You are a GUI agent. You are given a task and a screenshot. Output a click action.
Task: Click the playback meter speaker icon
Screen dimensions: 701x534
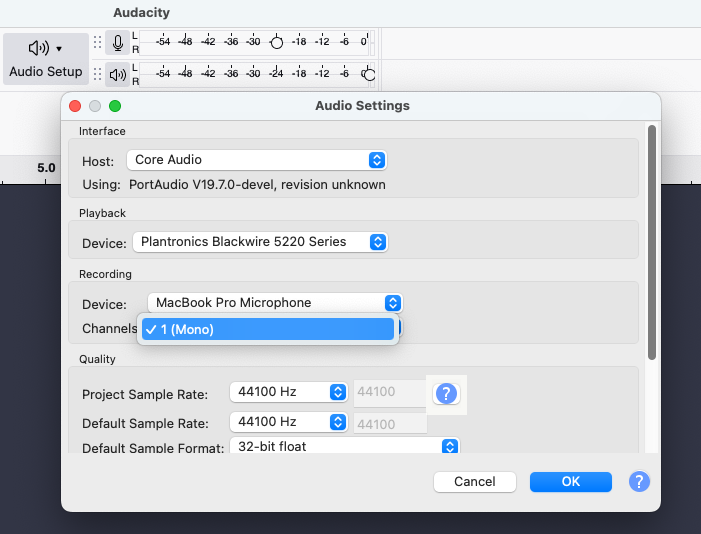[118, 75]
